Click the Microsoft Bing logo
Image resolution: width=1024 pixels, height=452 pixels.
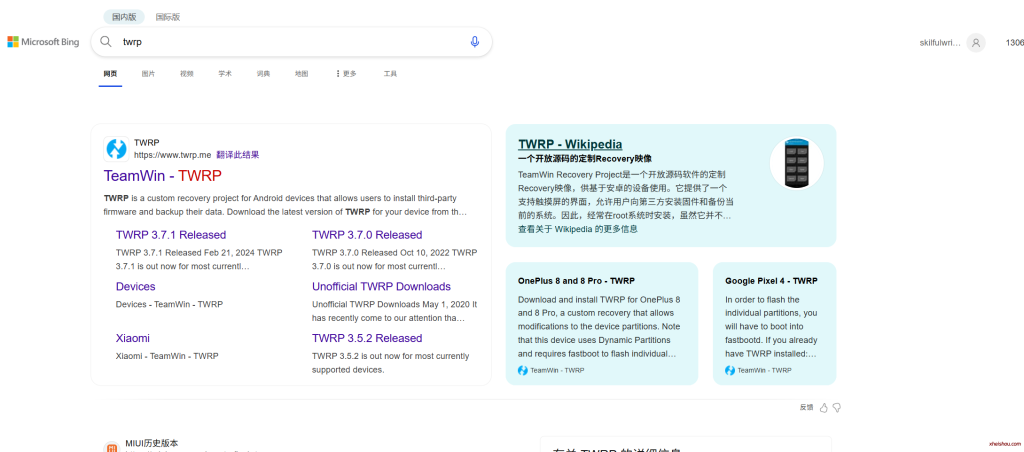[43, 42]
